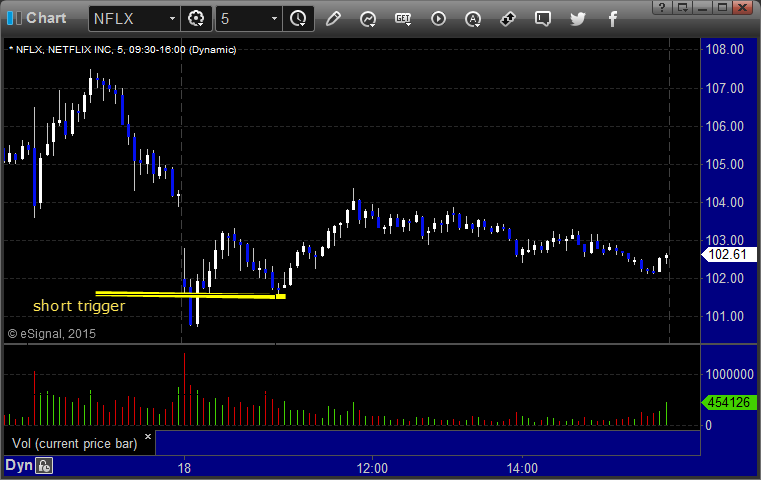Expand the interval 5 dropdown arrow
The image size is (761, 480).
pyautogui.click(x=274, y=19)
